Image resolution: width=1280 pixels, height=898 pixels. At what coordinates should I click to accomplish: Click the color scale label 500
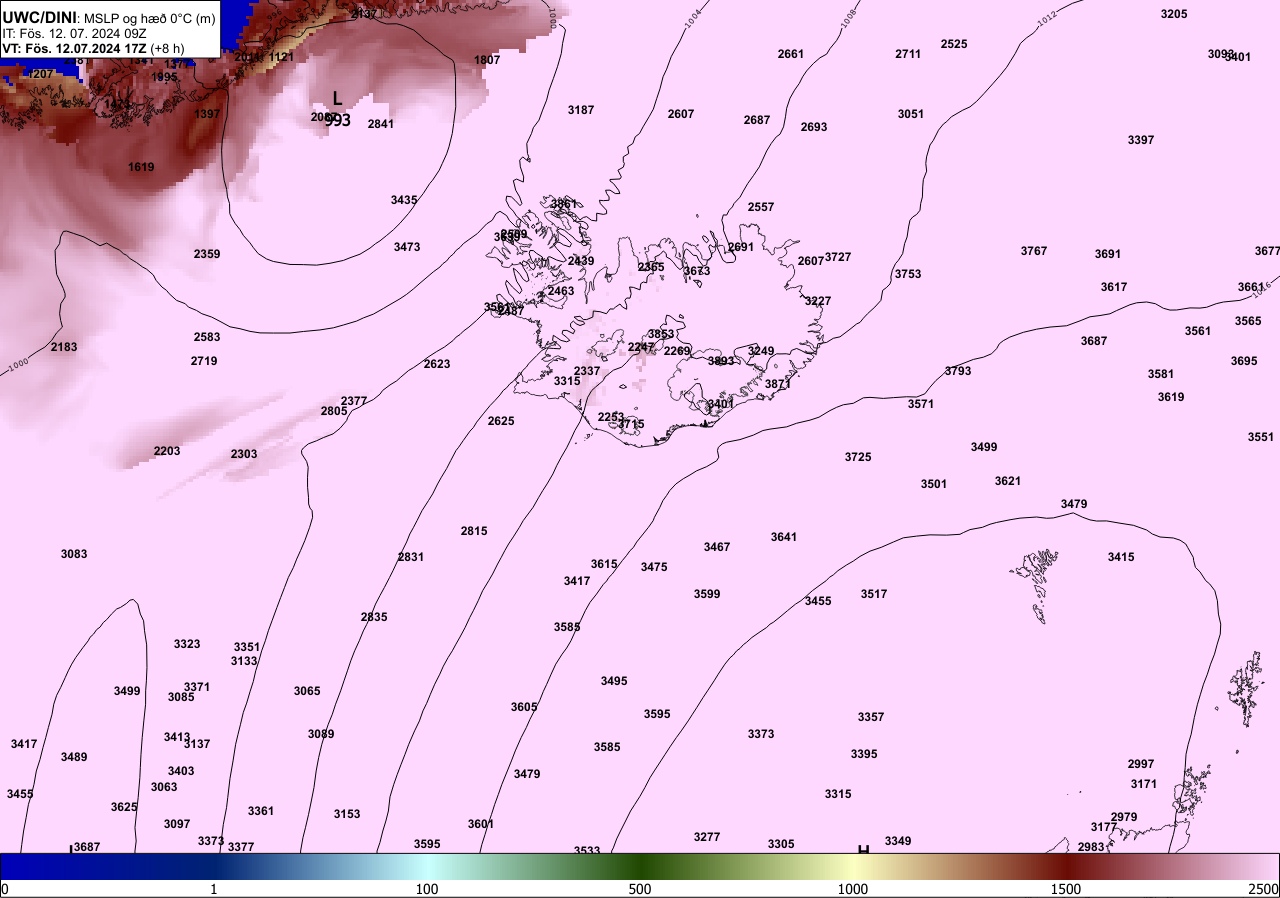point(640,889)
